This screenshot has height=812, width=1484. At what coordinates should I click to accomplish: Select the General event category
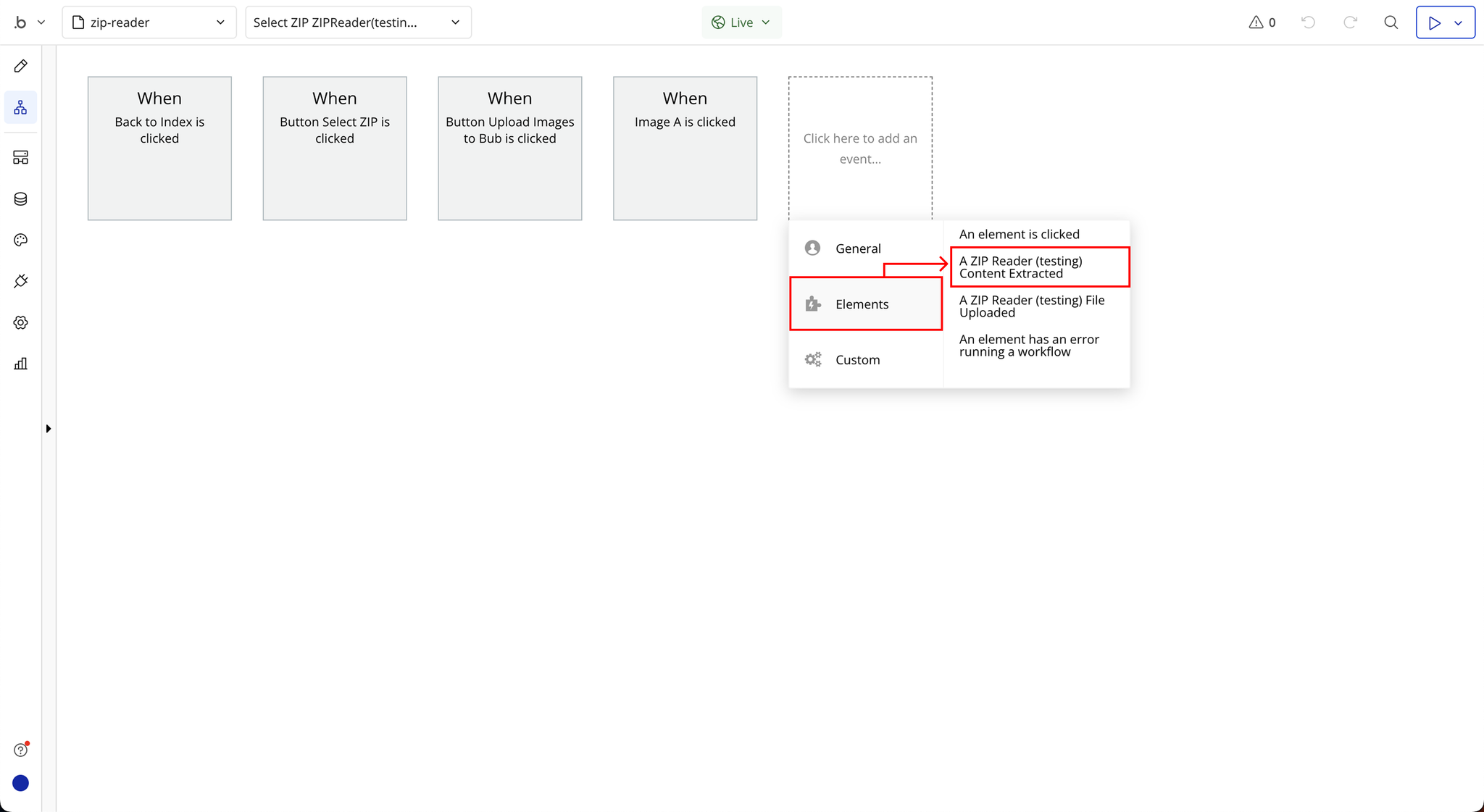pos(858,248)
